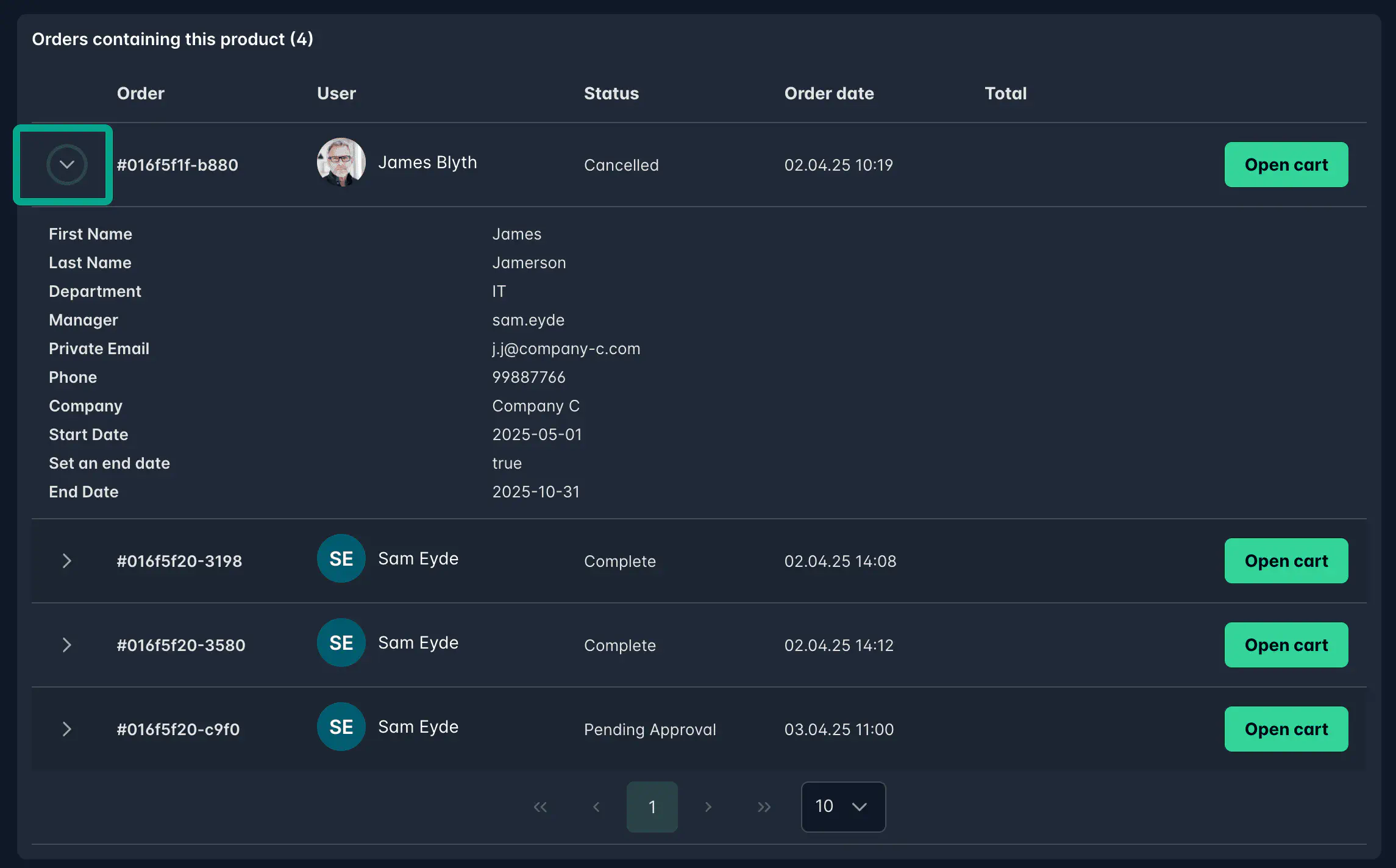Click the Open cart button on order #016f5f20-3580
Image resolution: width=1396 pixels, height=868 pixels.
[1286, 645]
